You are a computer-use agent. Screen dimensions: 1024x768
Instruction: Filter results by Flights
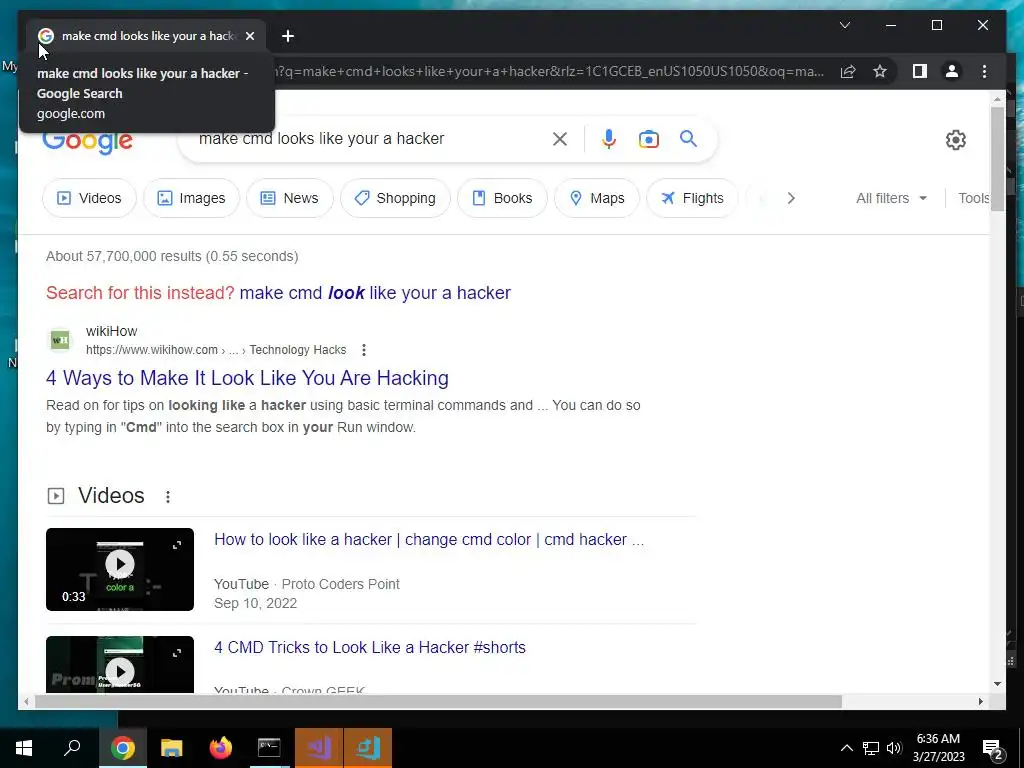692,198
